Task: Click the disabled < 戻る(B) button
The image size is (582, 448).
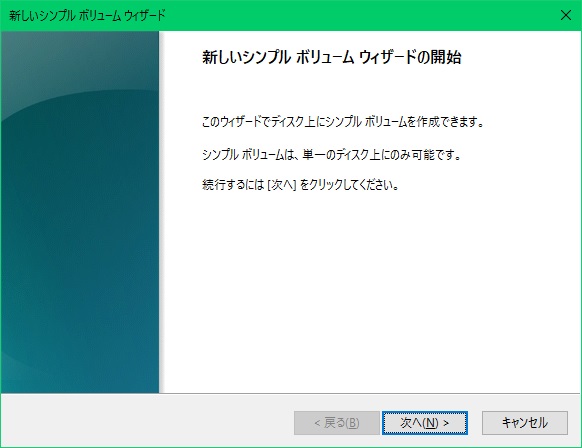Action: click(337, 423)
